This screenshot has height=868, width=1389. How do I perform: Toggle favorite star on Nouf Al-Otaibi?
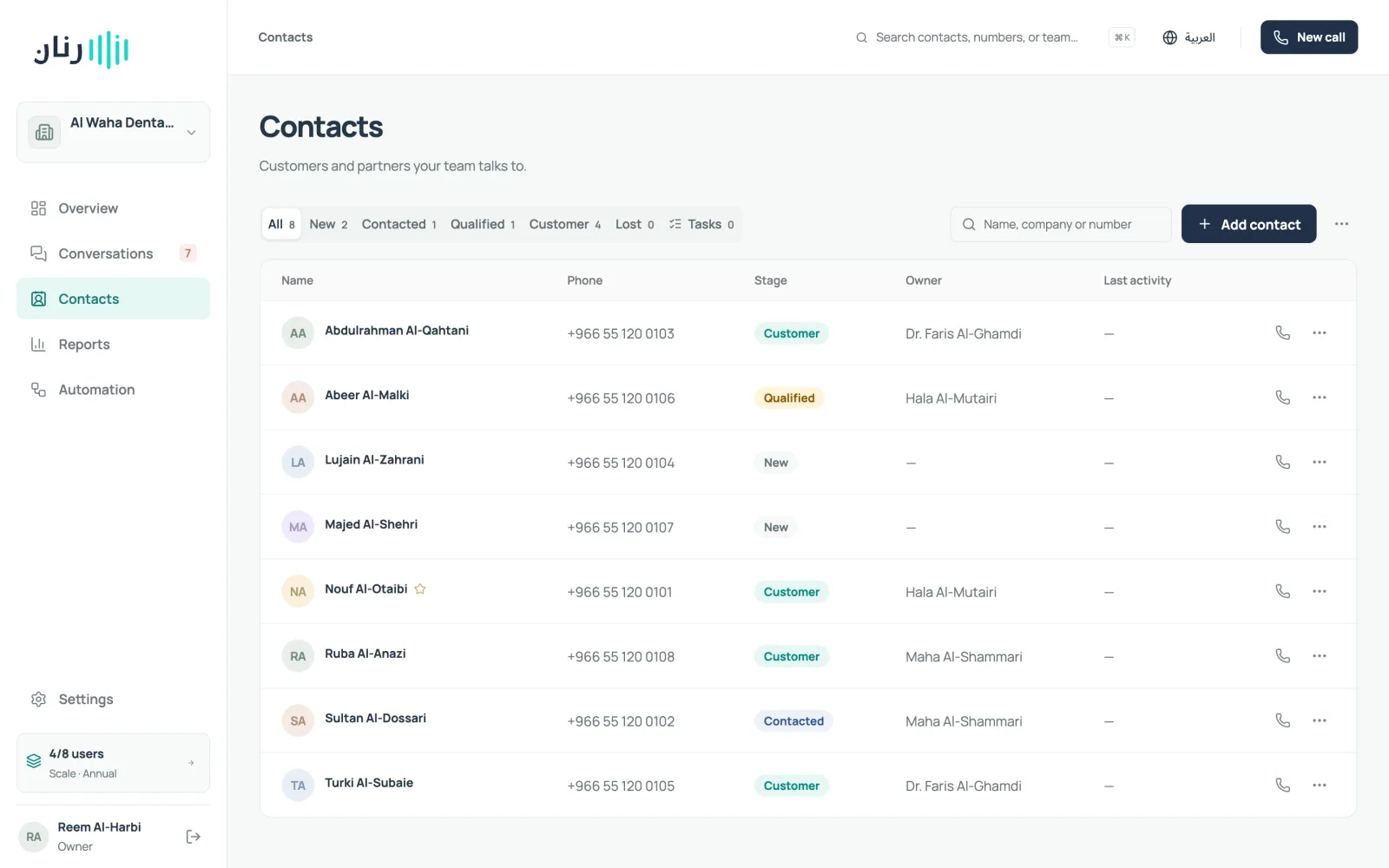(x=420, y=589)
